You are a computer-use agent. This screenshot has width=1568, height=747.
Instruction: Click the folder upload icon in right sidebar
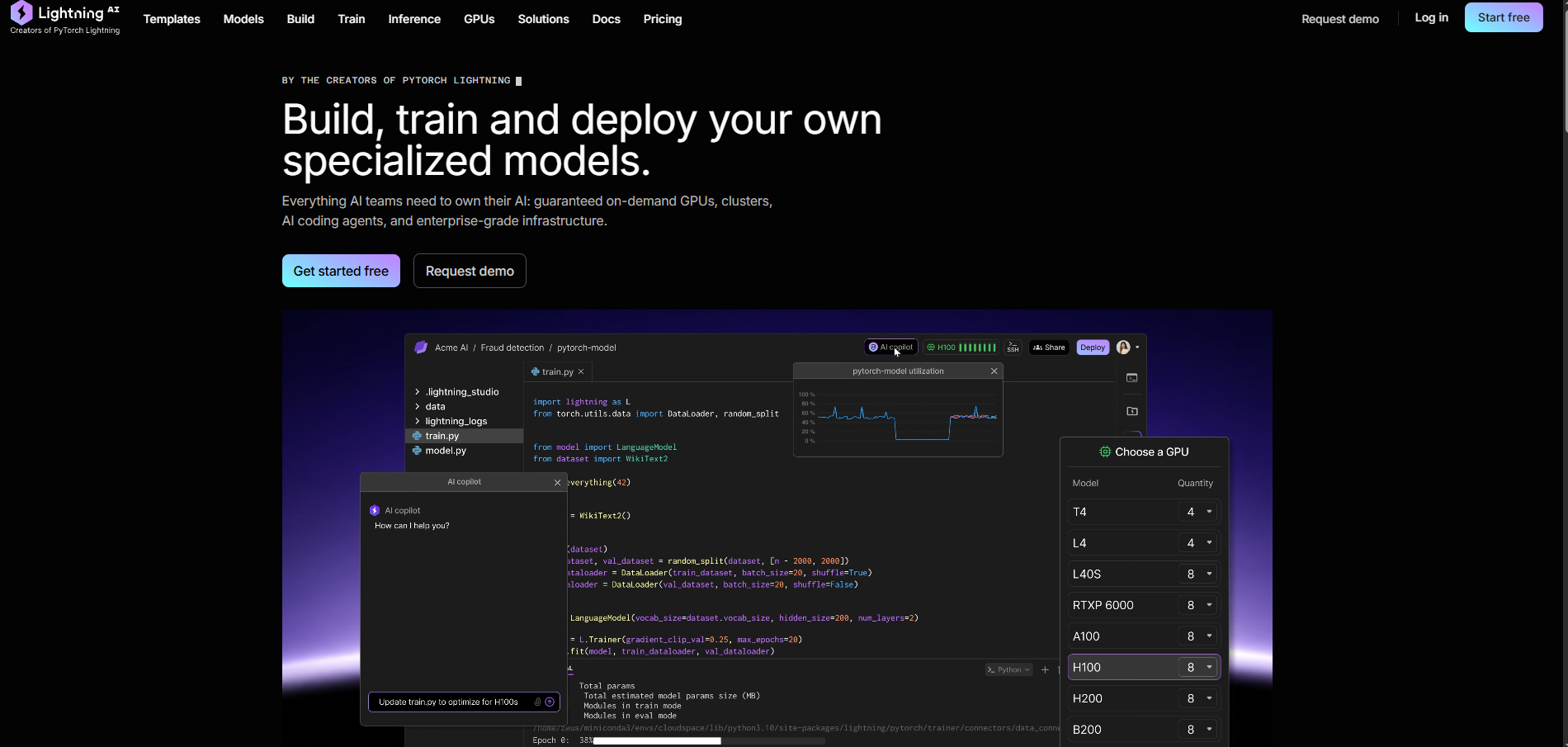click(1132, 411)
